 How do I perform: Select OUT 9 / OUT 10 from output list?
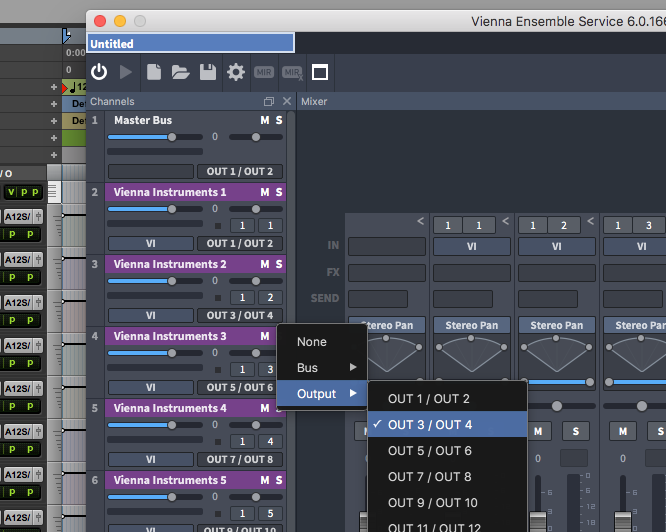[447, 503]
